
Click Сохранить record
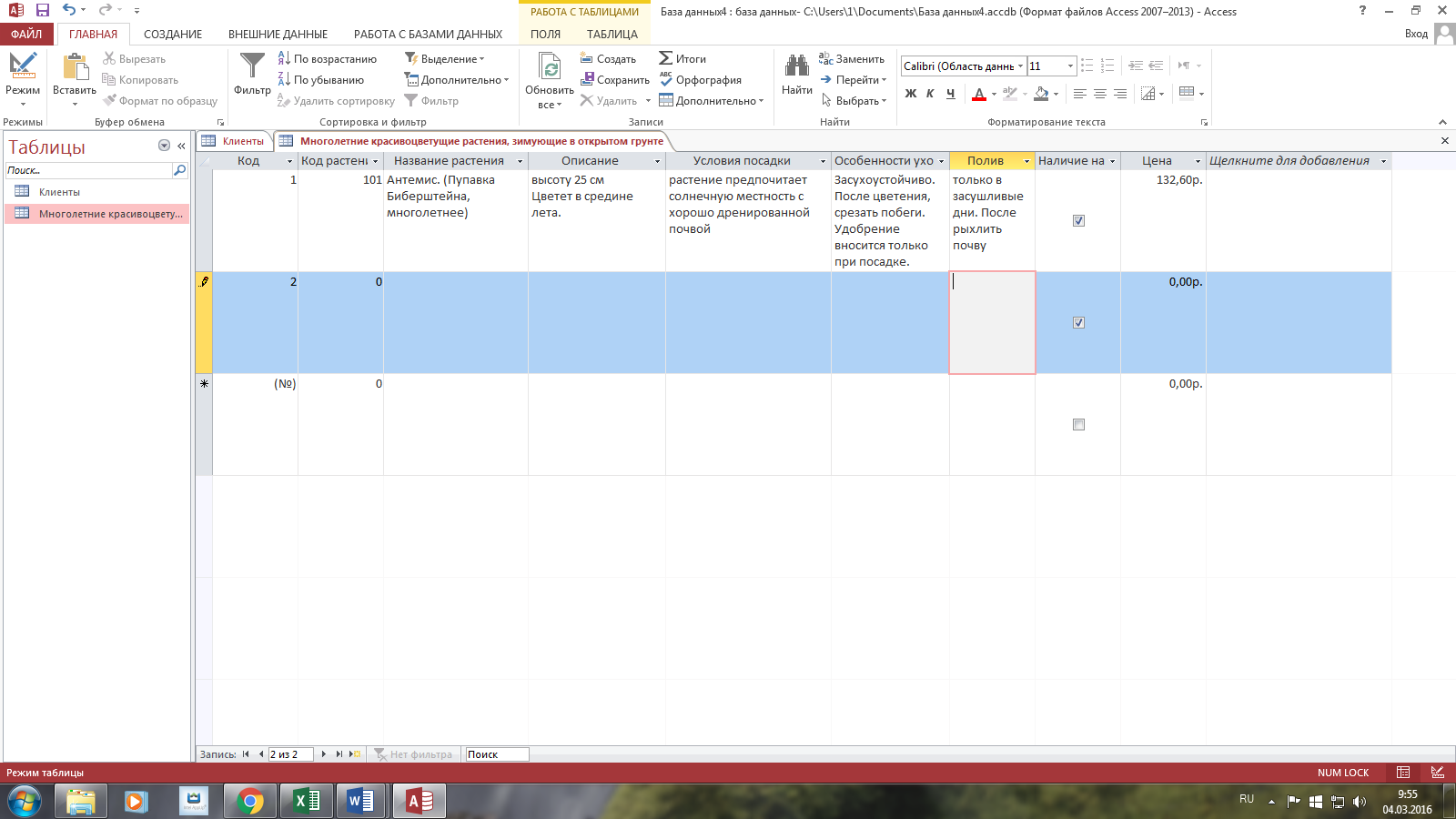tap(615, 80)
